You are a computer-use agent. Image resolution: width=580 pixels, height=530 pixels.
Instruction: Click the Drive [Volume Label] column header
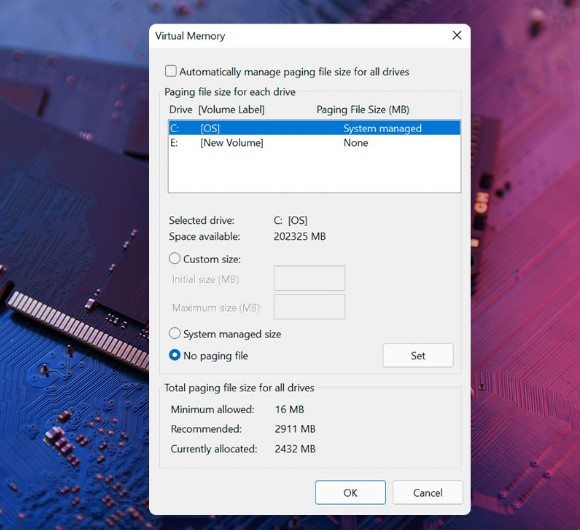[217, 109]
